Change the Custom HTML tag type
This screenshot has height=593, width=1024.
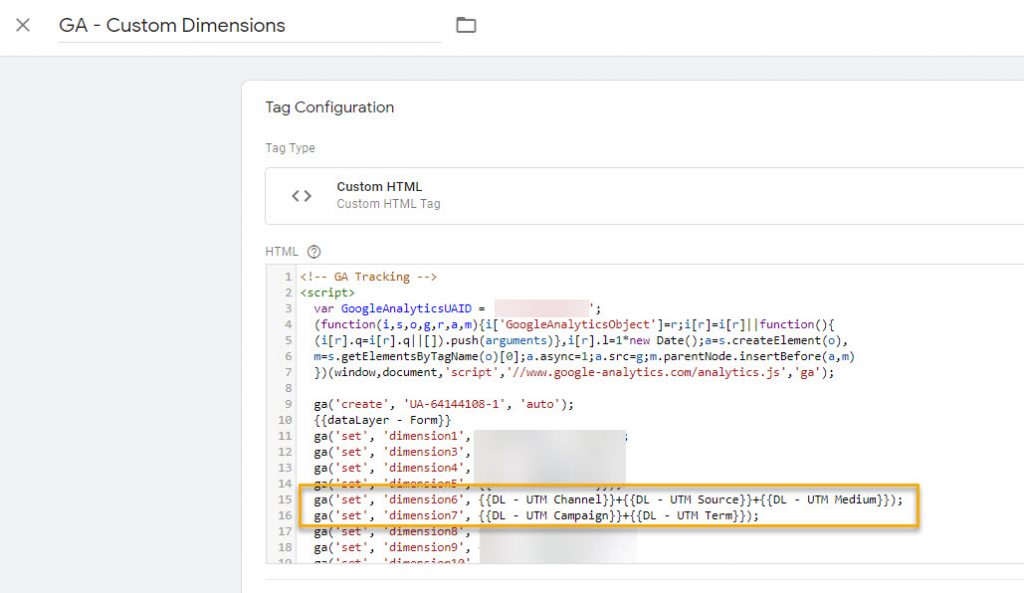644,196
